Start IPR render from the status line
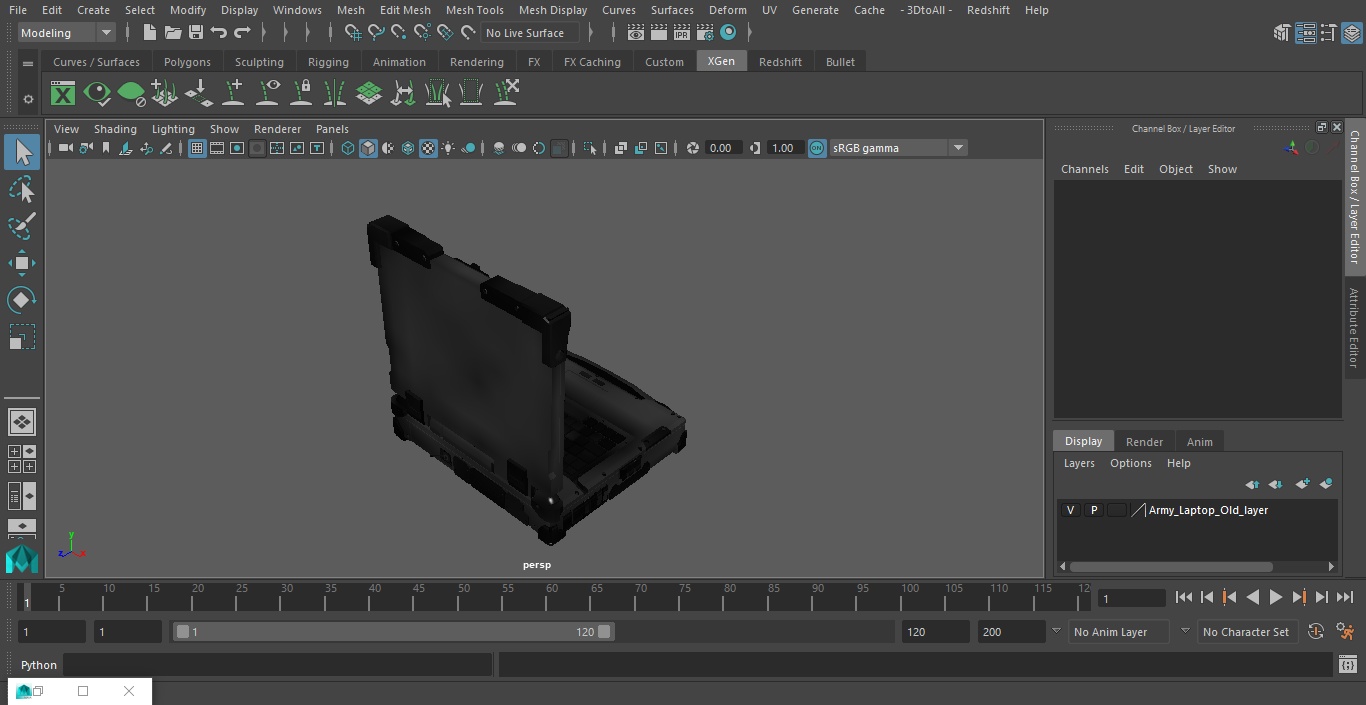 pyautogui.click(x=682, y=33)
